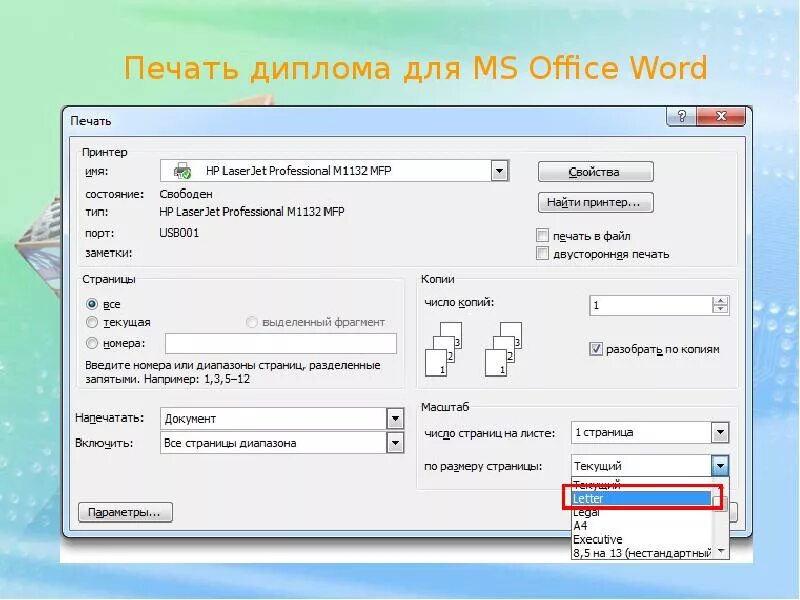Choose 8,5 на 13 (нестандартный) page size

(642, 553)
